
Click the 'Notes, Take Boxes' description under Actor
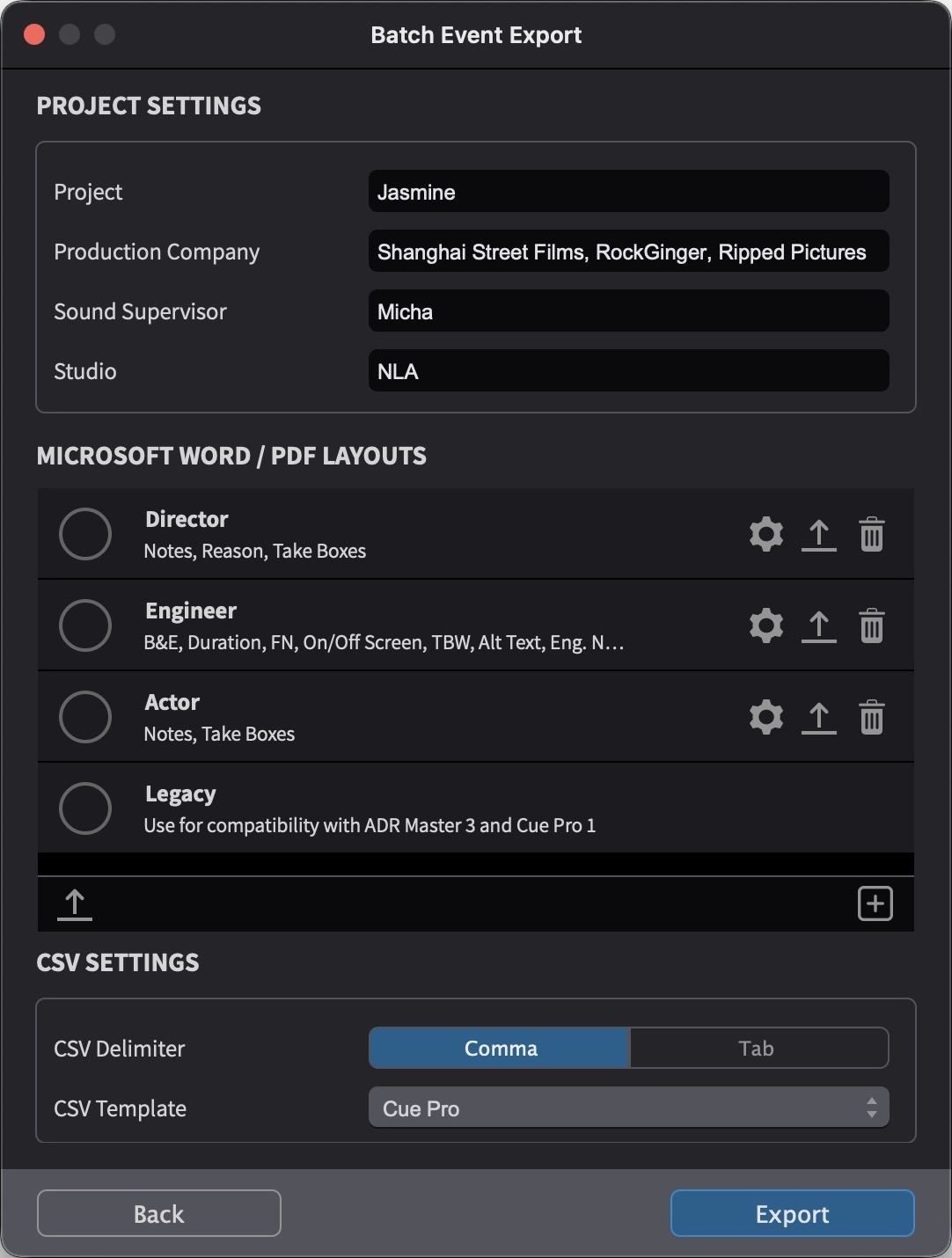tap(219, 734)
